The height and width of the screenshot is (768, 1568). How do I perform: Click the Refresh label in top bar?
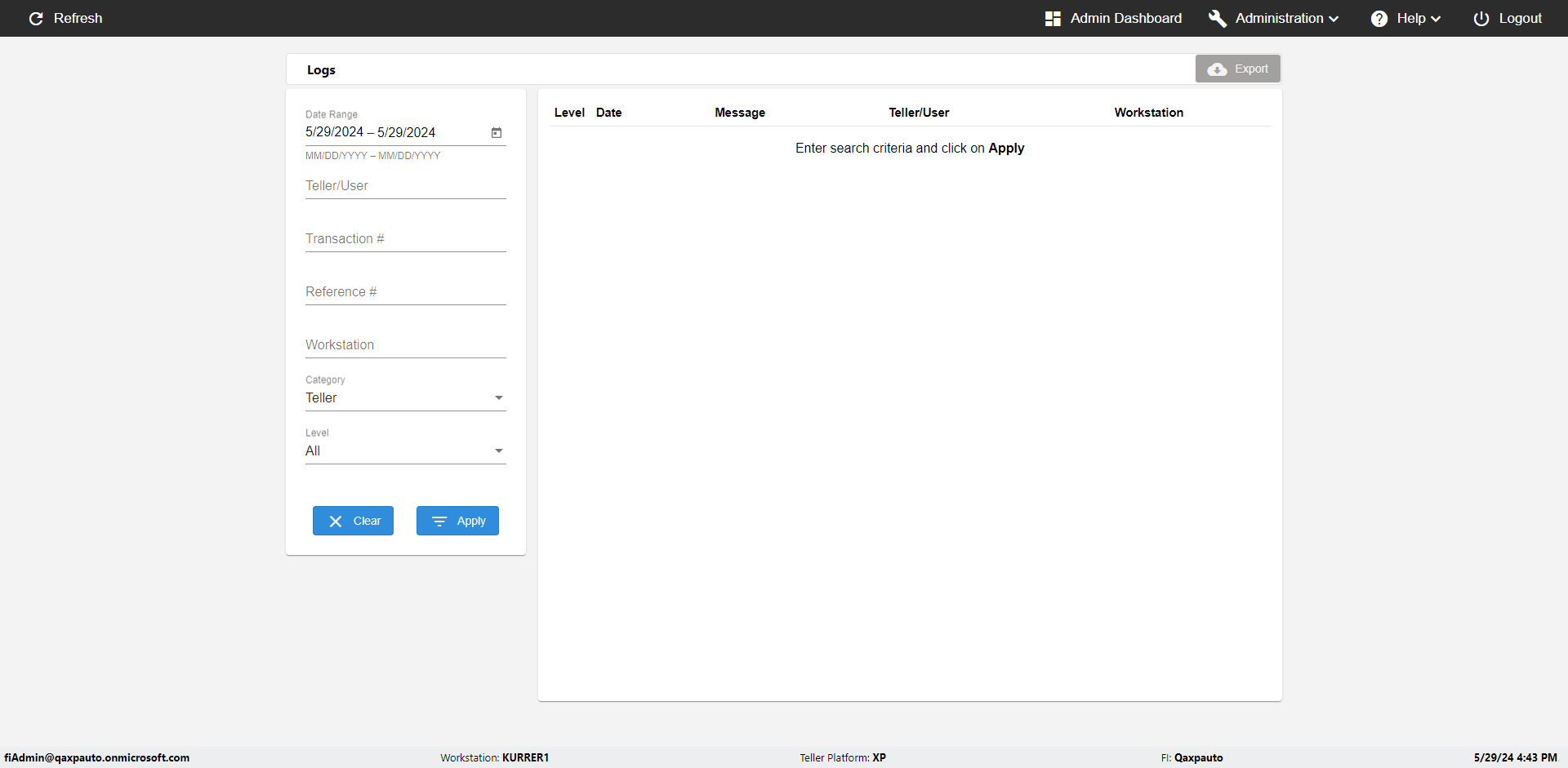pos(78,18)
